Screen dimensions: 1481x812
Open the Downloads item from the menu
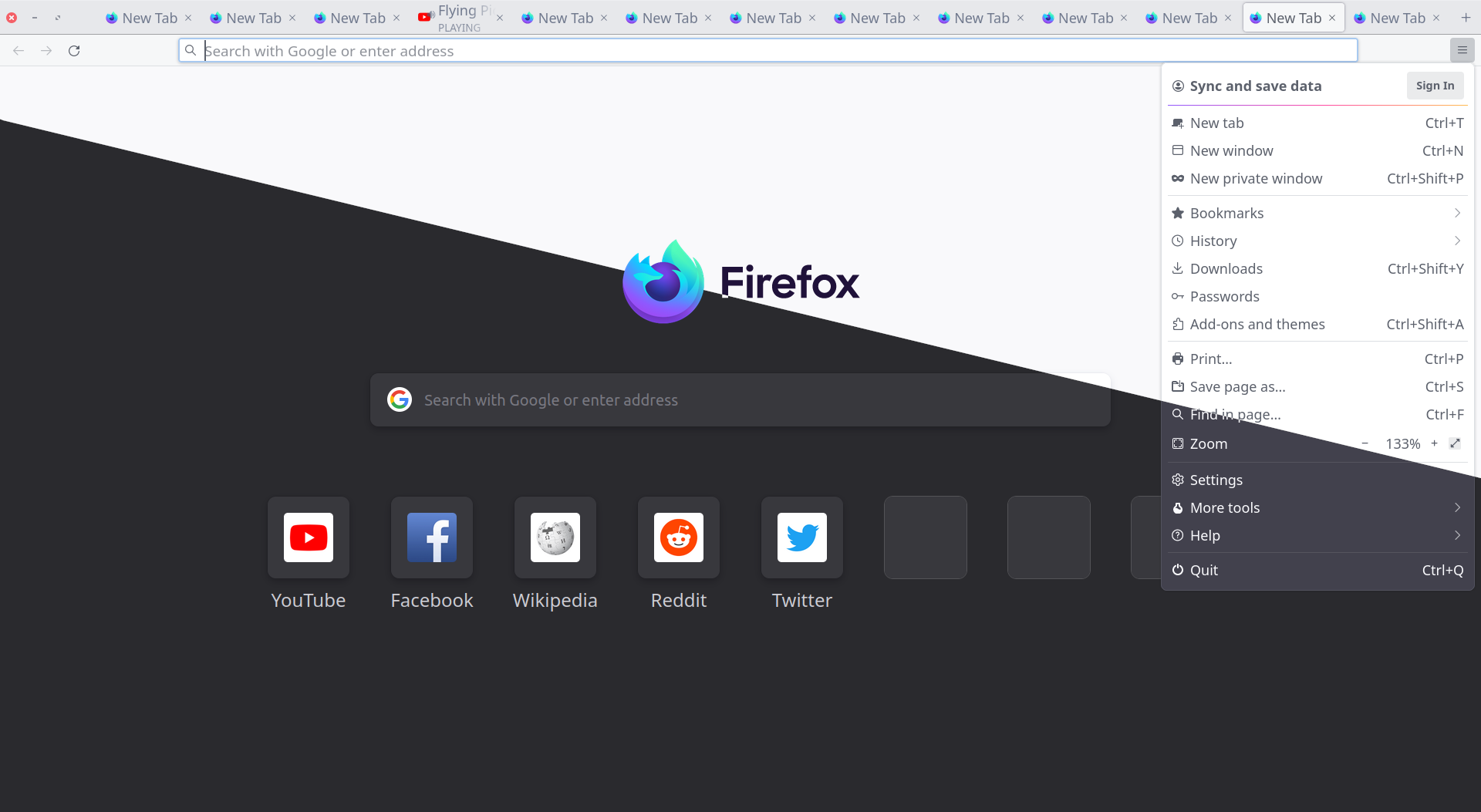(1226, 268)
